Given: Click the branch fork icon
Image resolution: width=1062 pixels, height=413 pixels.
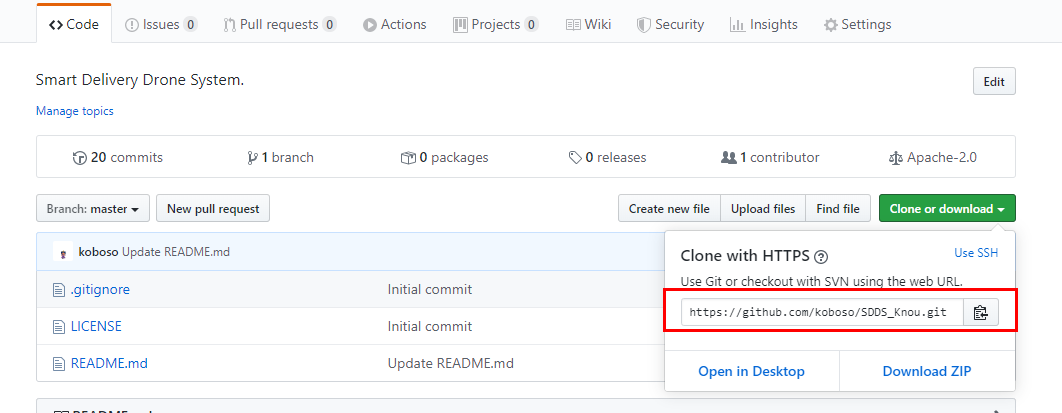Looking at the screenshot, I should pos(253,158).
